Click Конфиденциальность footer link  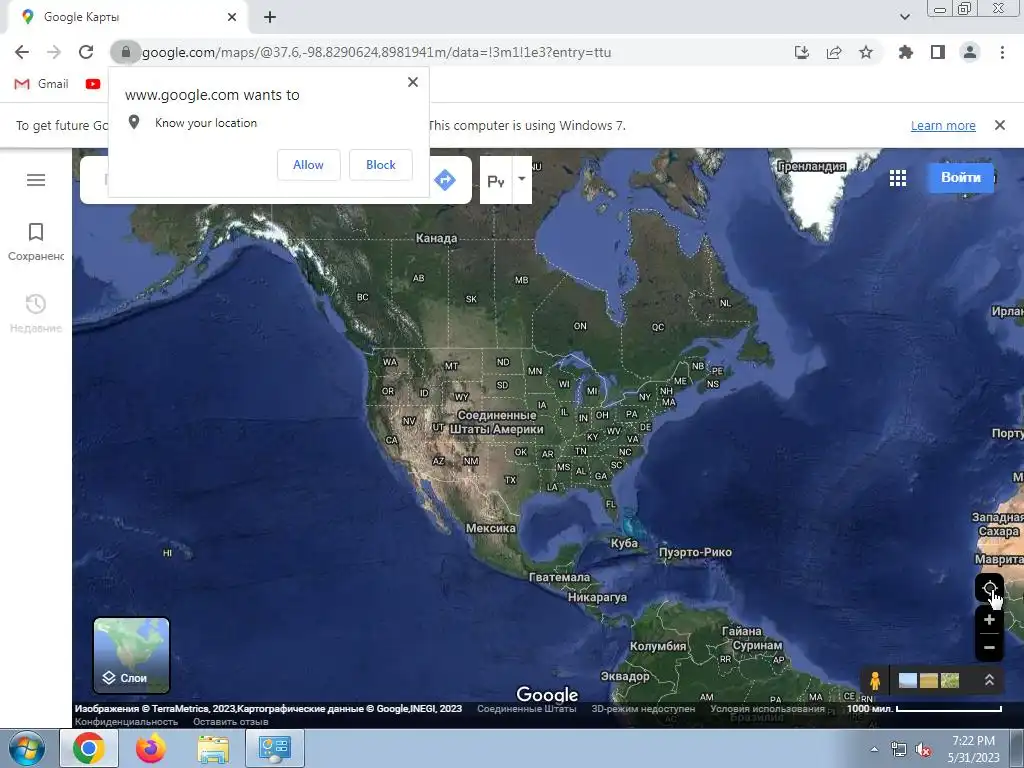(126, 722)
